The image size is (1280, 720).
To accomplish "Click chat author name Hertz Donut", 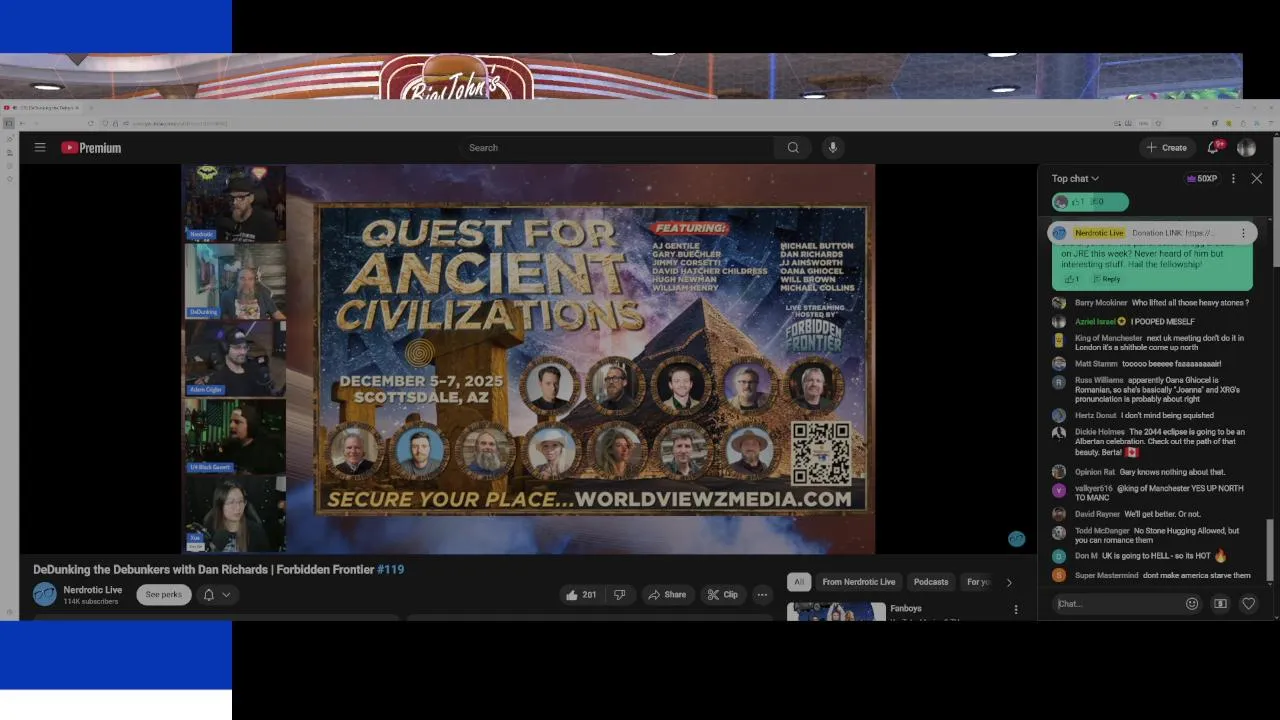I will (x=1095, y=415).
